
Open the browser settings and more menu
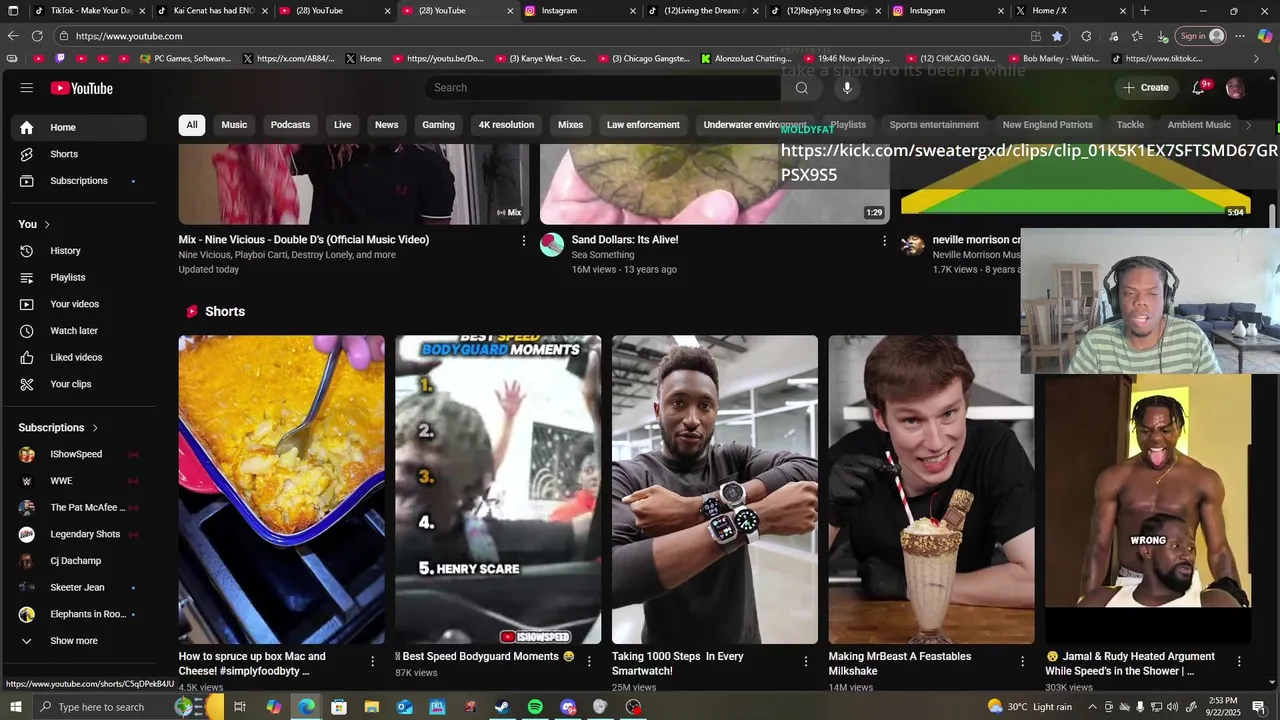pyautogui.click(x=1240, y=36)
